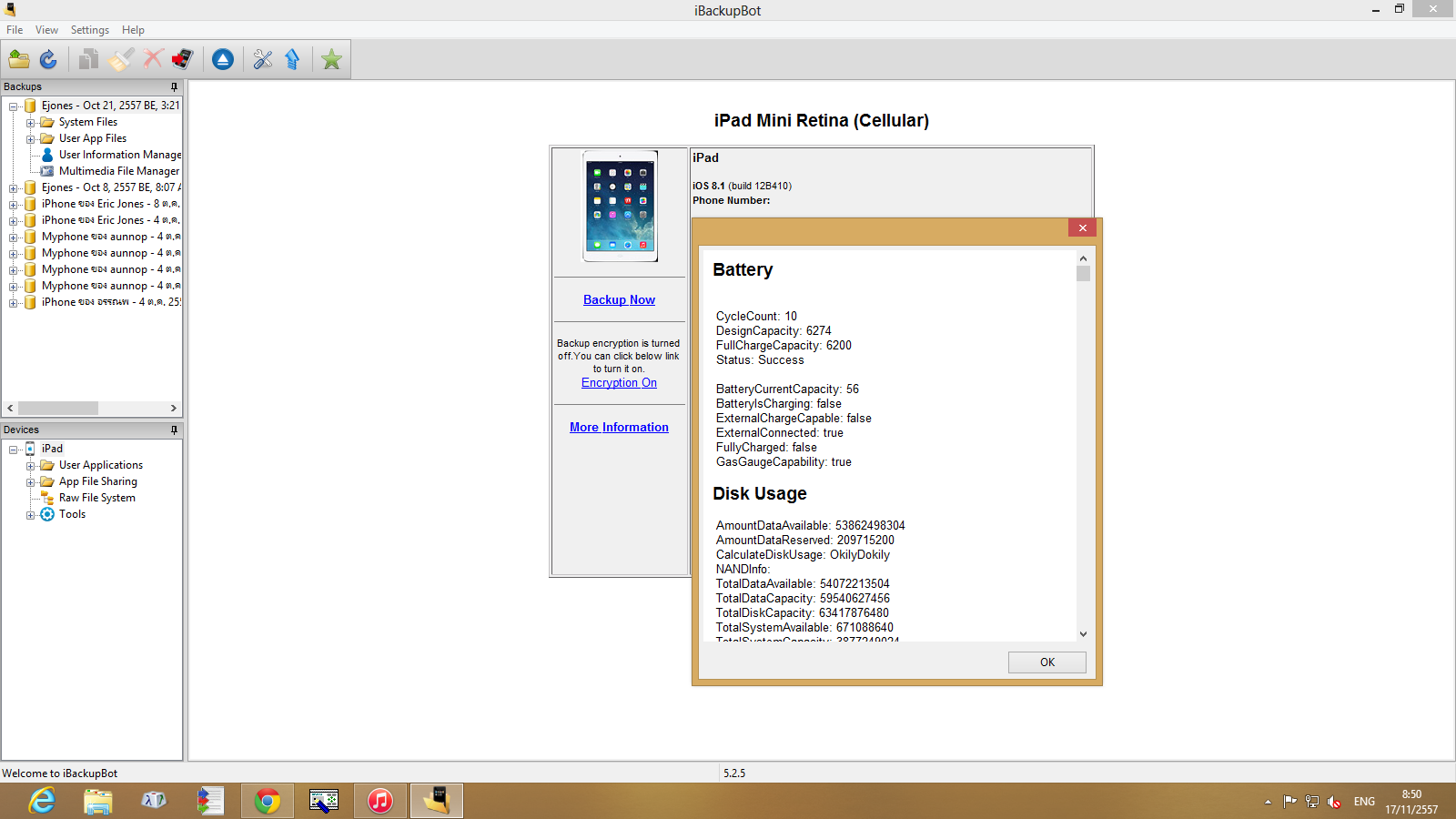Collapse the iPad device node
Screen dimensions: 1456x819
click(14, 450)
